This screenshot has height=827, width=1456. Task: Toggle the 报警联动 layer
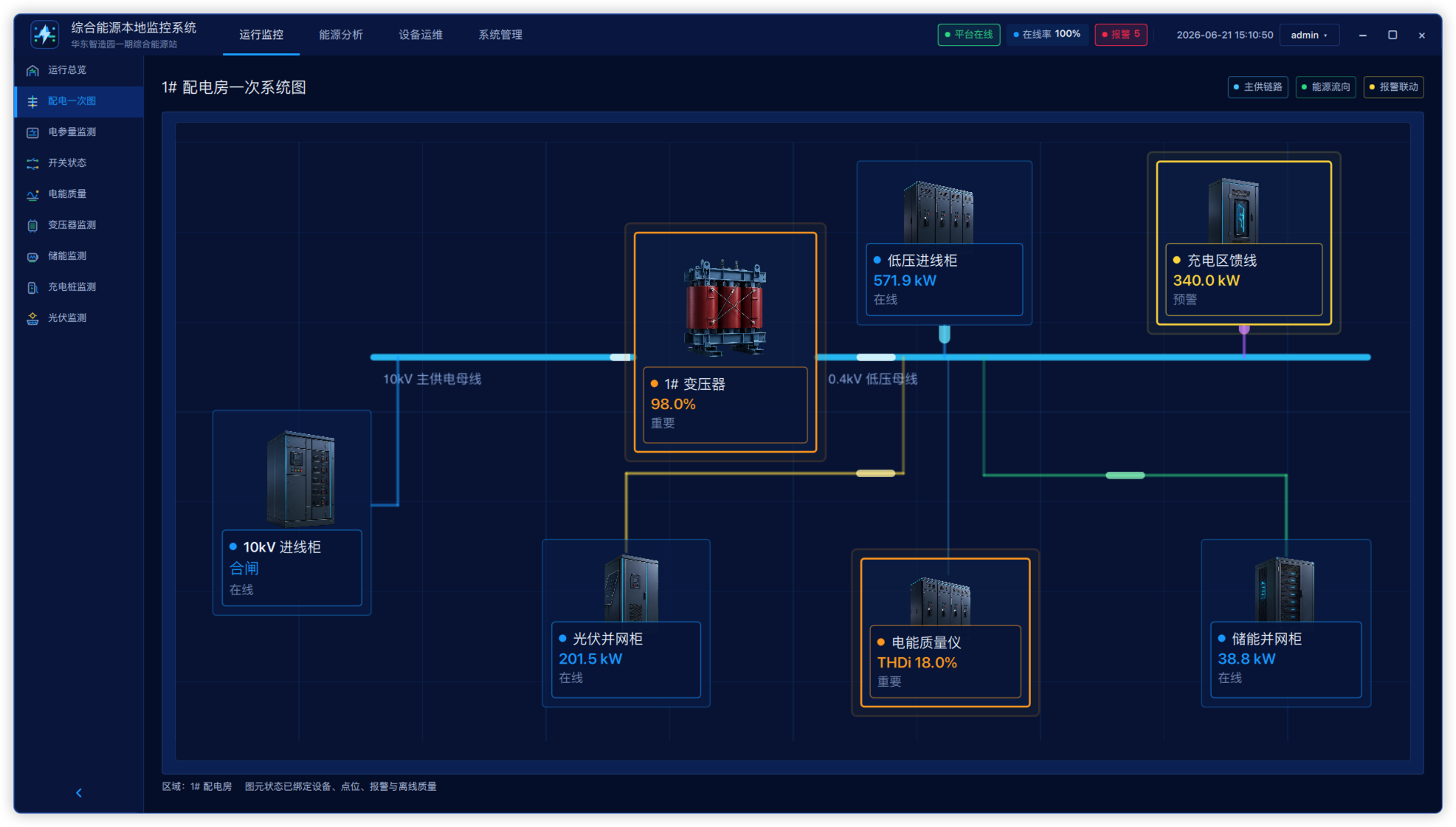point(1393,87)
